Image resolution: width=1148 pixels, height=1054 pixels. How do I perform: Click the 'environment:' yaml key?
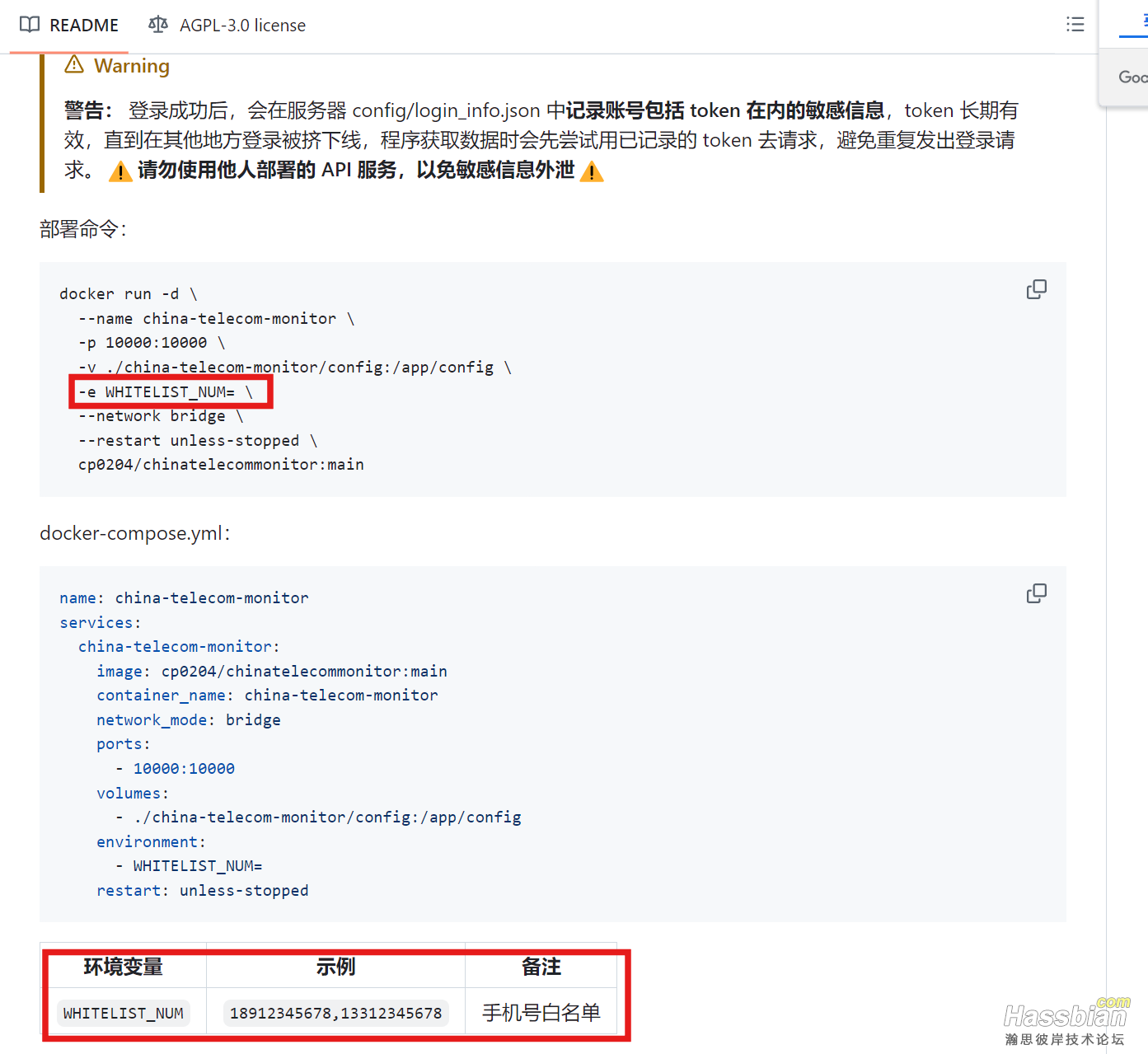151,841
